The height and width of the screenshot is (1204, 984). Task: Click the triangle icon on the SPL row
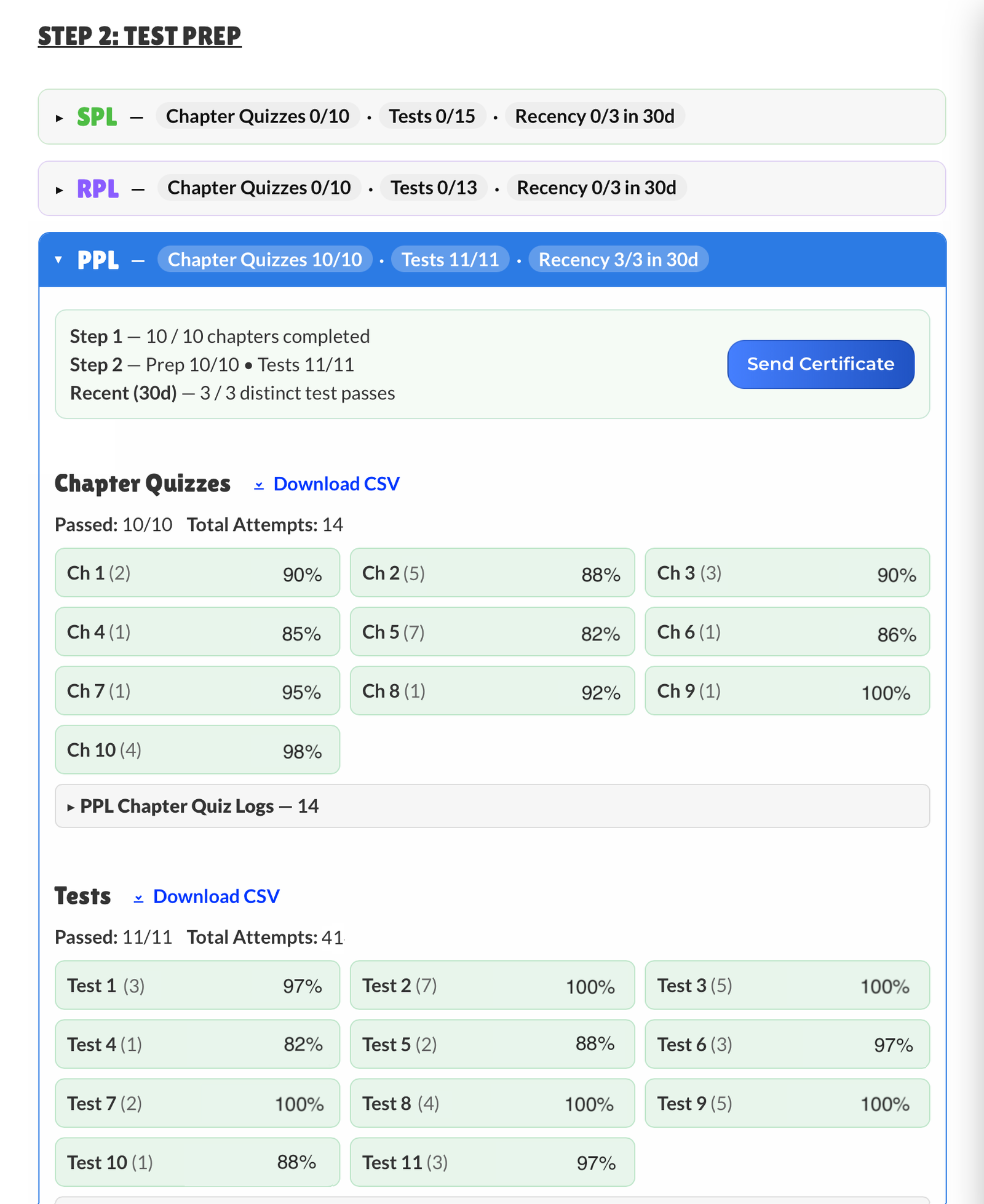tap(59, 116)
